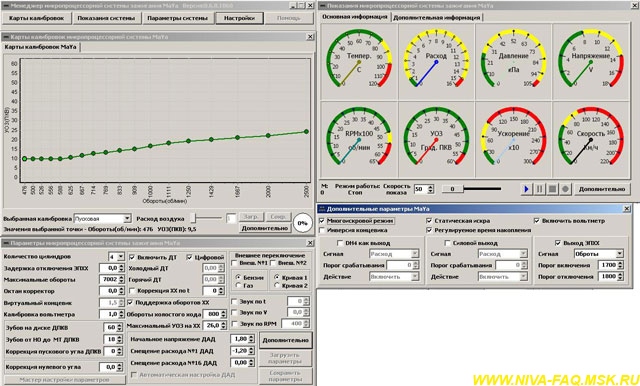
Task: Click the Максимальный УОЗ на ХХ stepper
Action: click(x=215, y=326)
